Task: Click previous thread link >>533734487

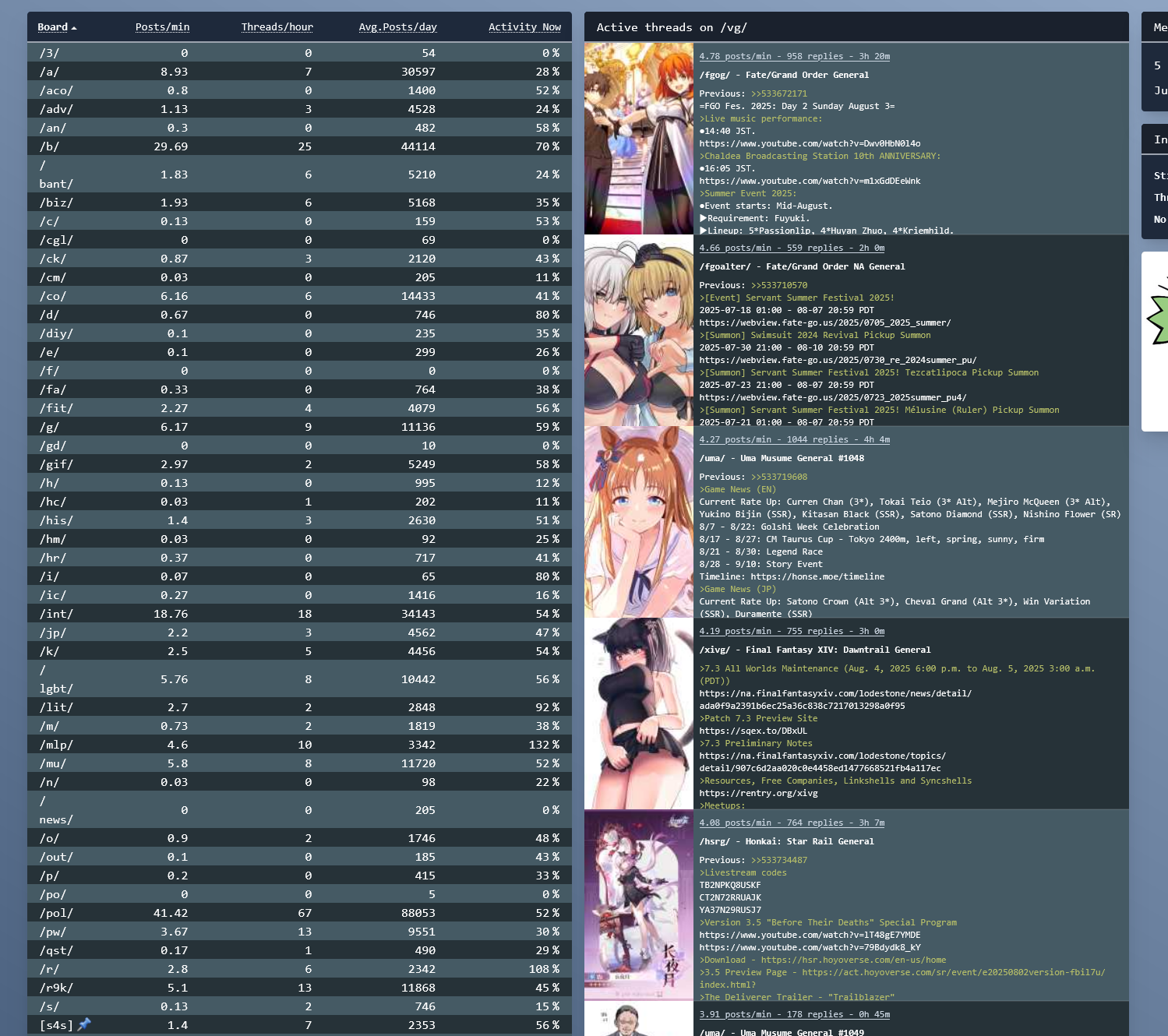Action: [x=778, y=860]
